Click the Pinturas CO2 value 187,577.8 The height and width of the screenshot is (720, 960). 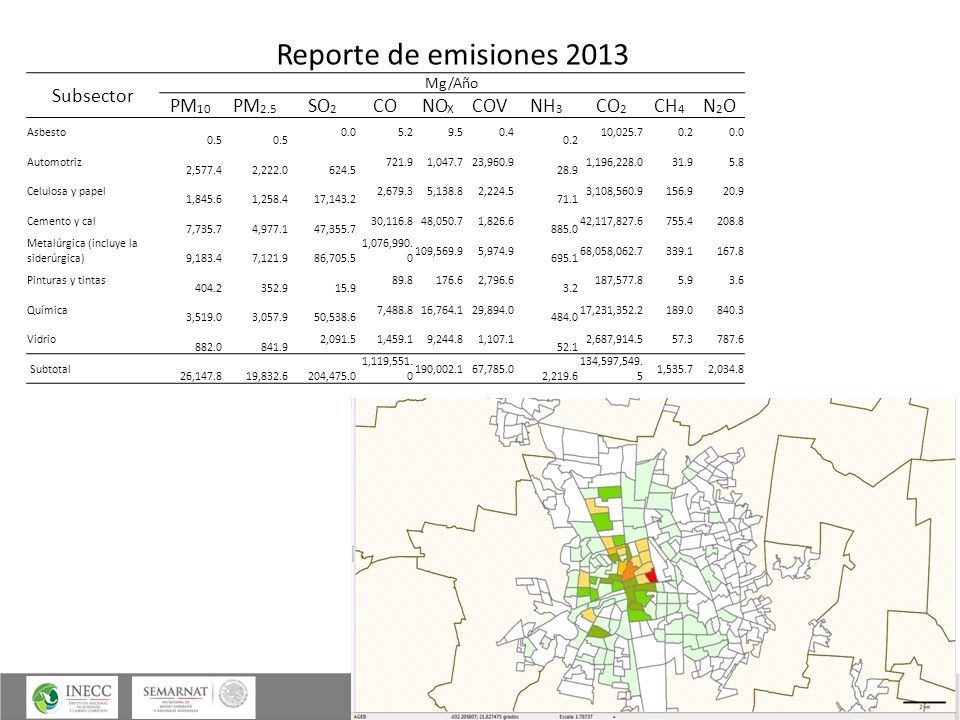619,280
